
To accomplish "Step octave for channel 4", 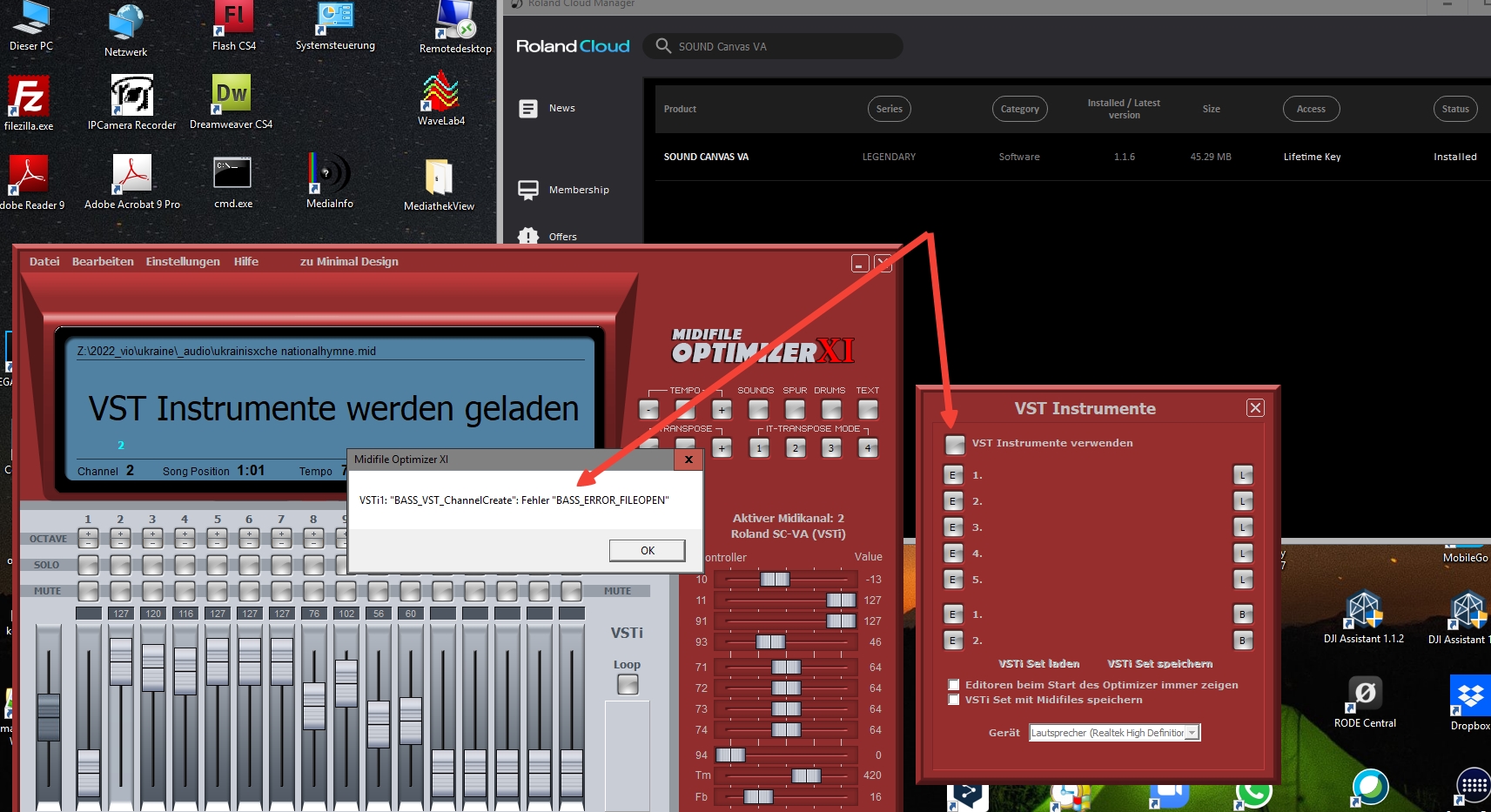I will click(185, 538).
